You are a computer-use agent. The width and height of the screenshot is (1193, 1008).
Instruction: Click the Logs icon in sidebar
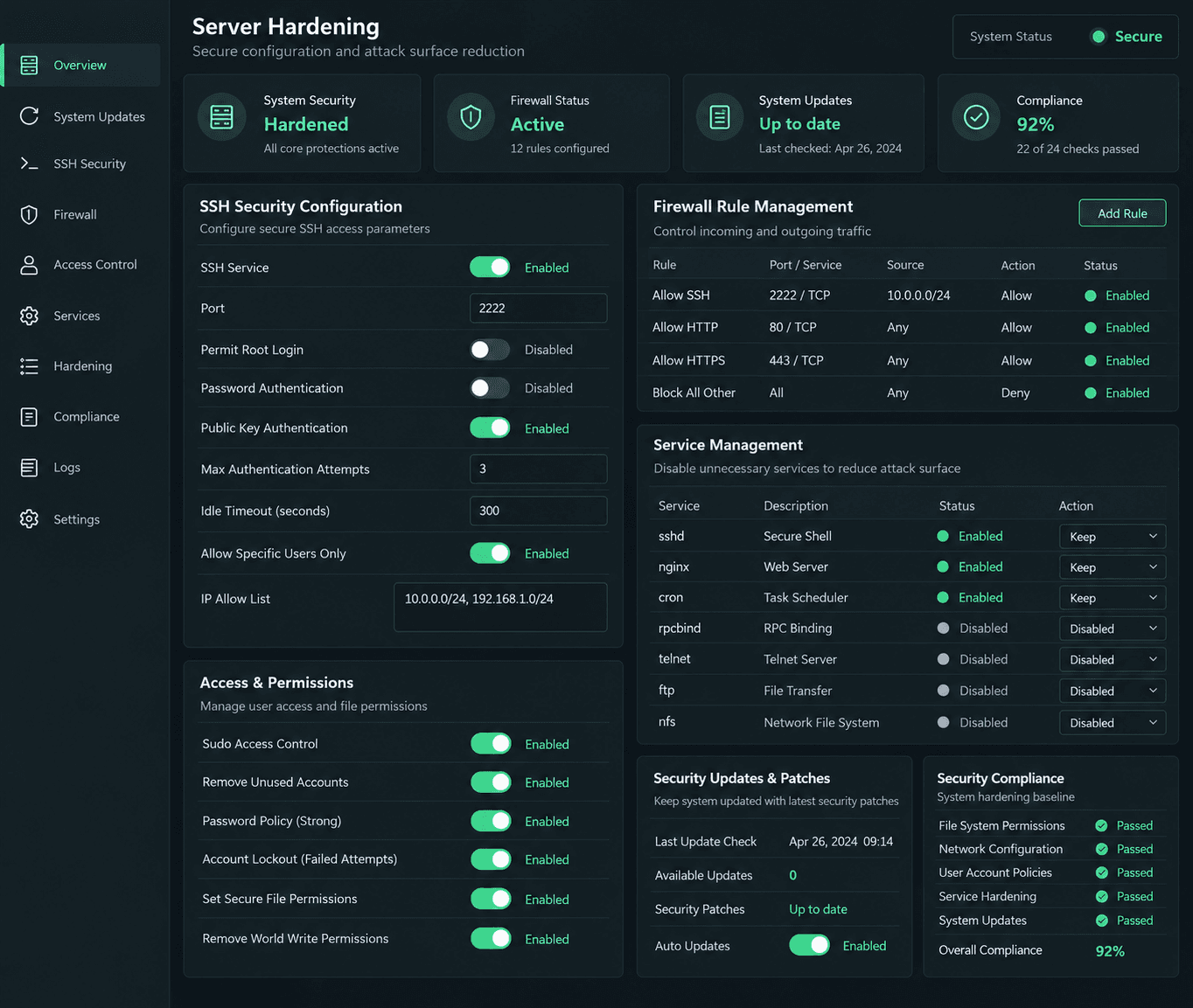(29, 468)
